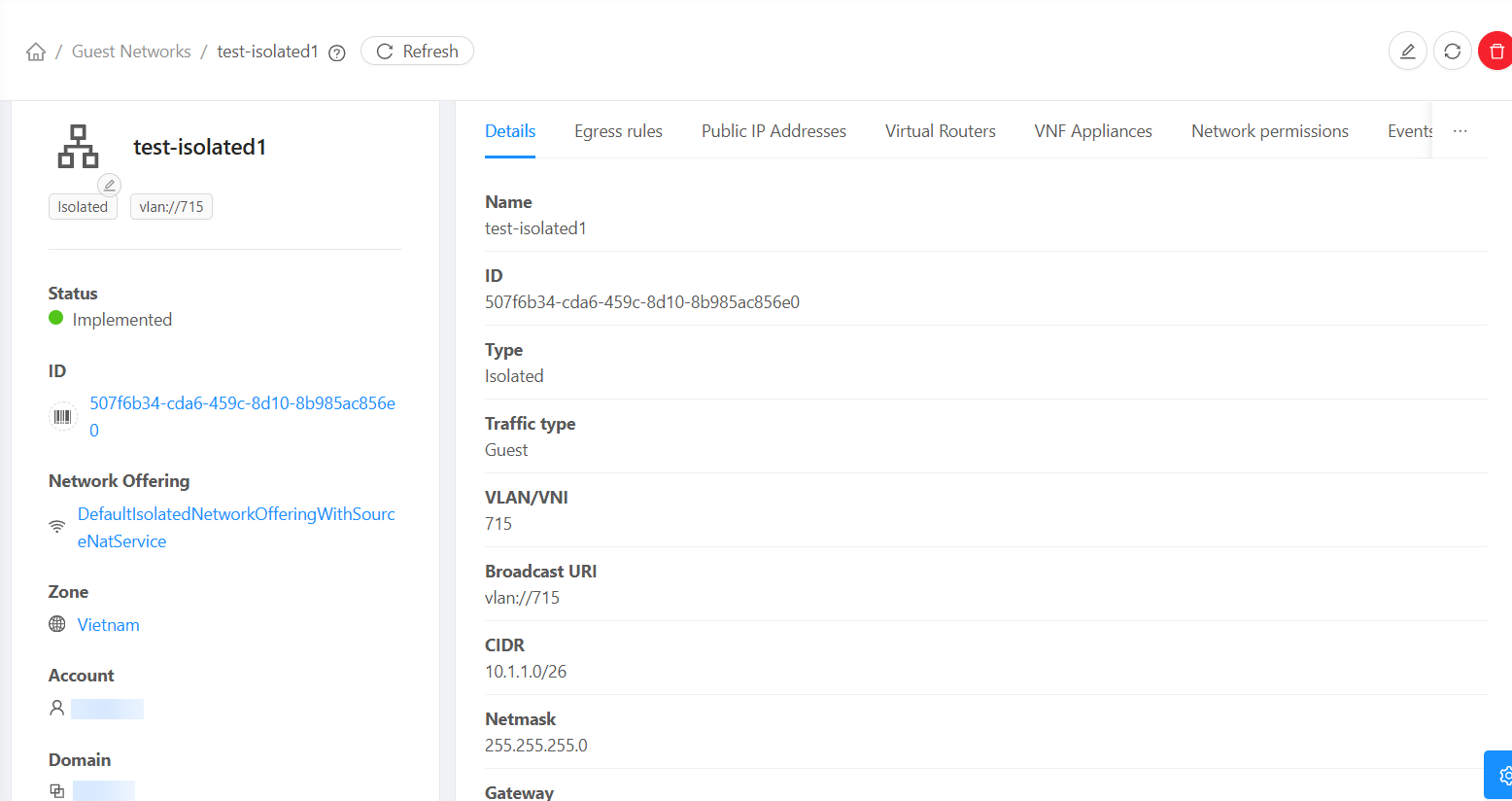Screen dimensions: 1512x801
Task: Copy ID using the barcode icon
Action: pos(63,417)
